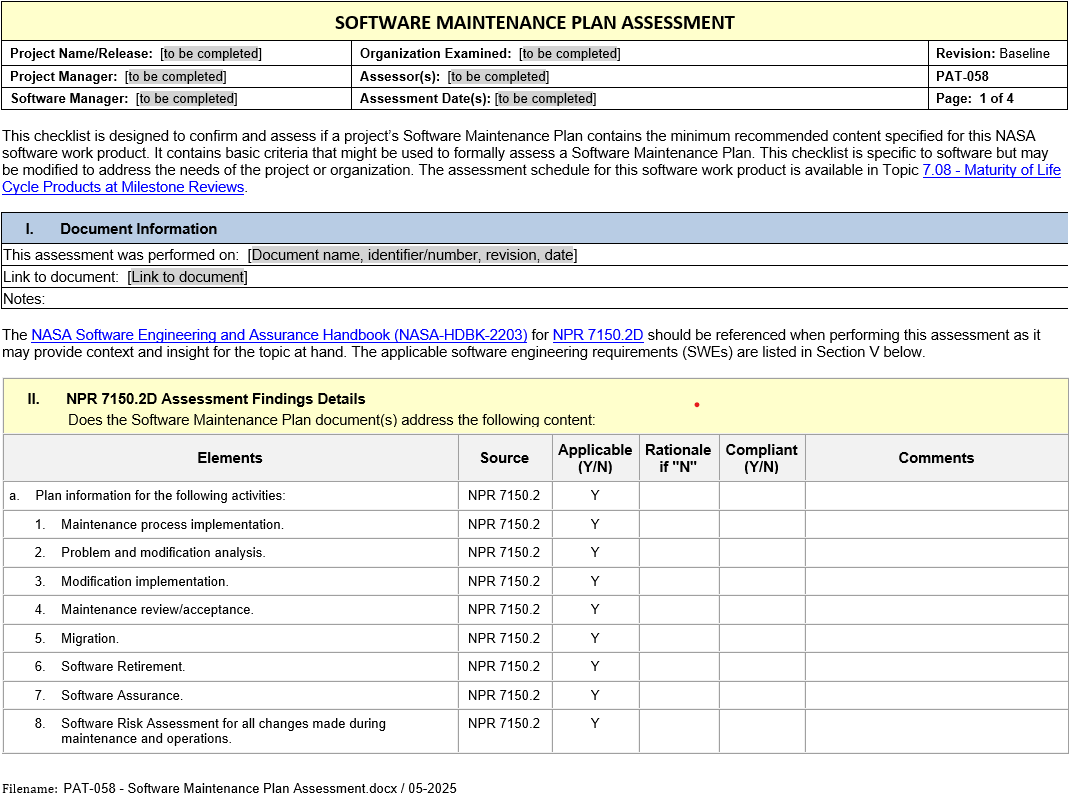Open the NASA Software Engineering Handbook link

click(x=279, y=336)
